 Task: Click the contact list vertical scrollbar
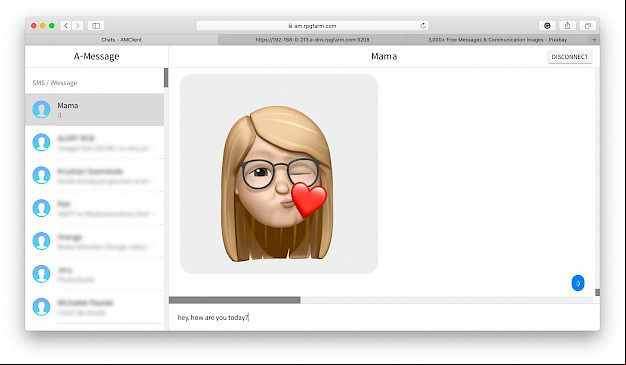166,77
